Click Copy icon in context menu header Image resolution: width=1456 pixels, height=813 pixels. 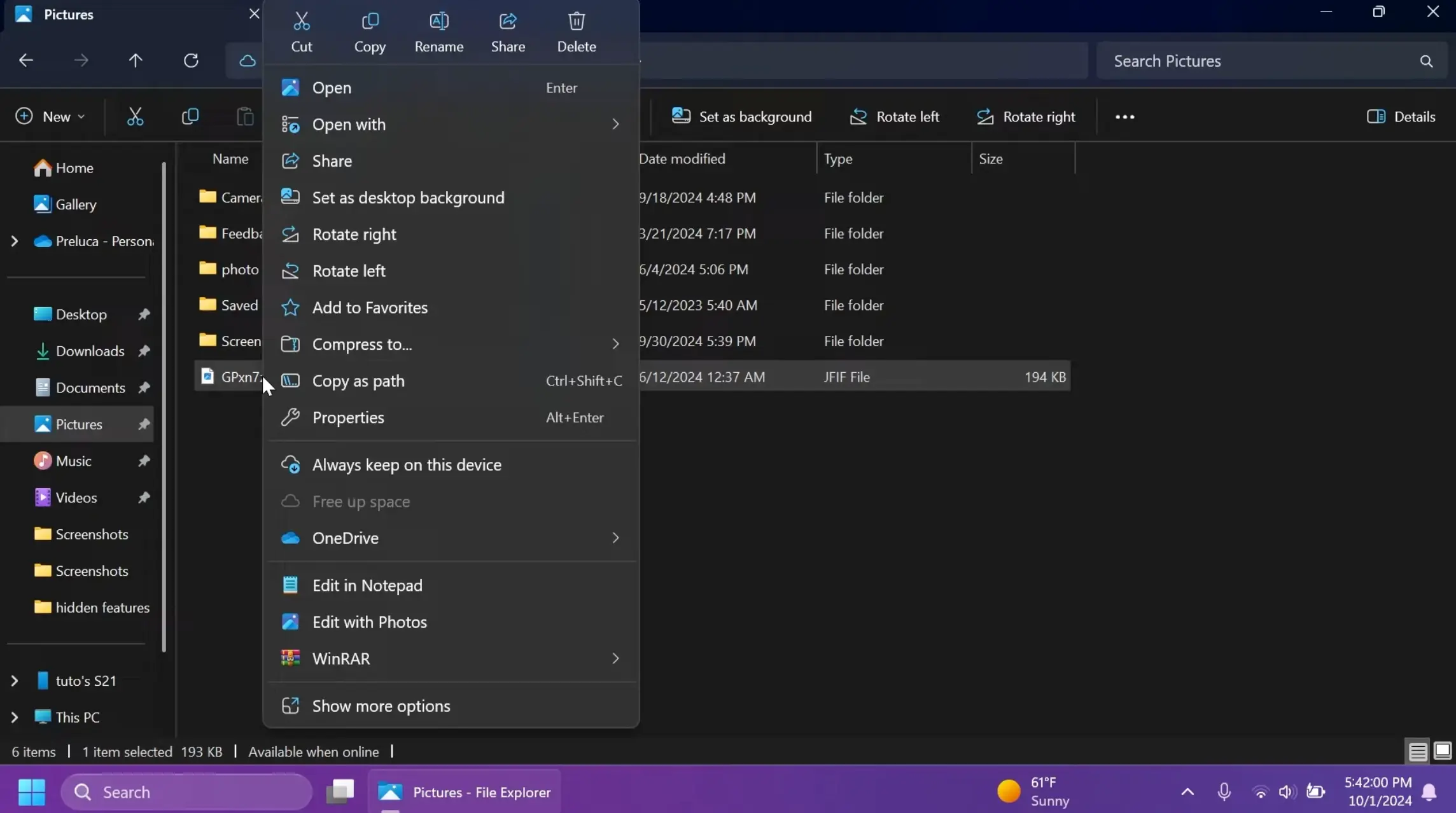tap(370, 22)
